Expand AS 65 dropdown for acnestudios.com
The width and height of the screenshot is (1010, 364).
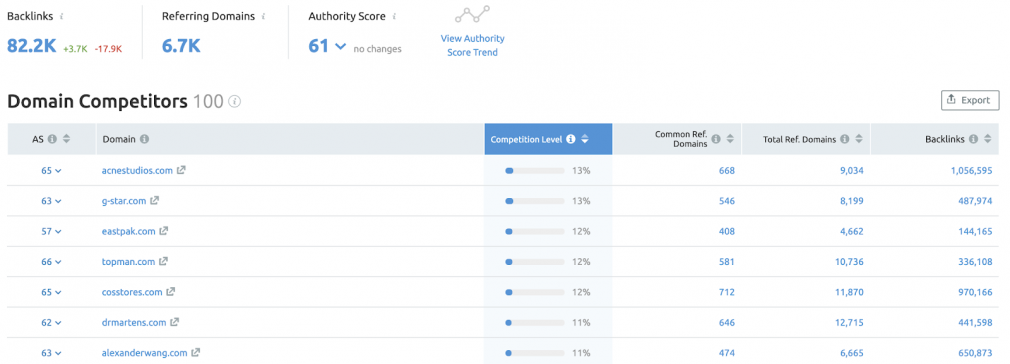59,171
